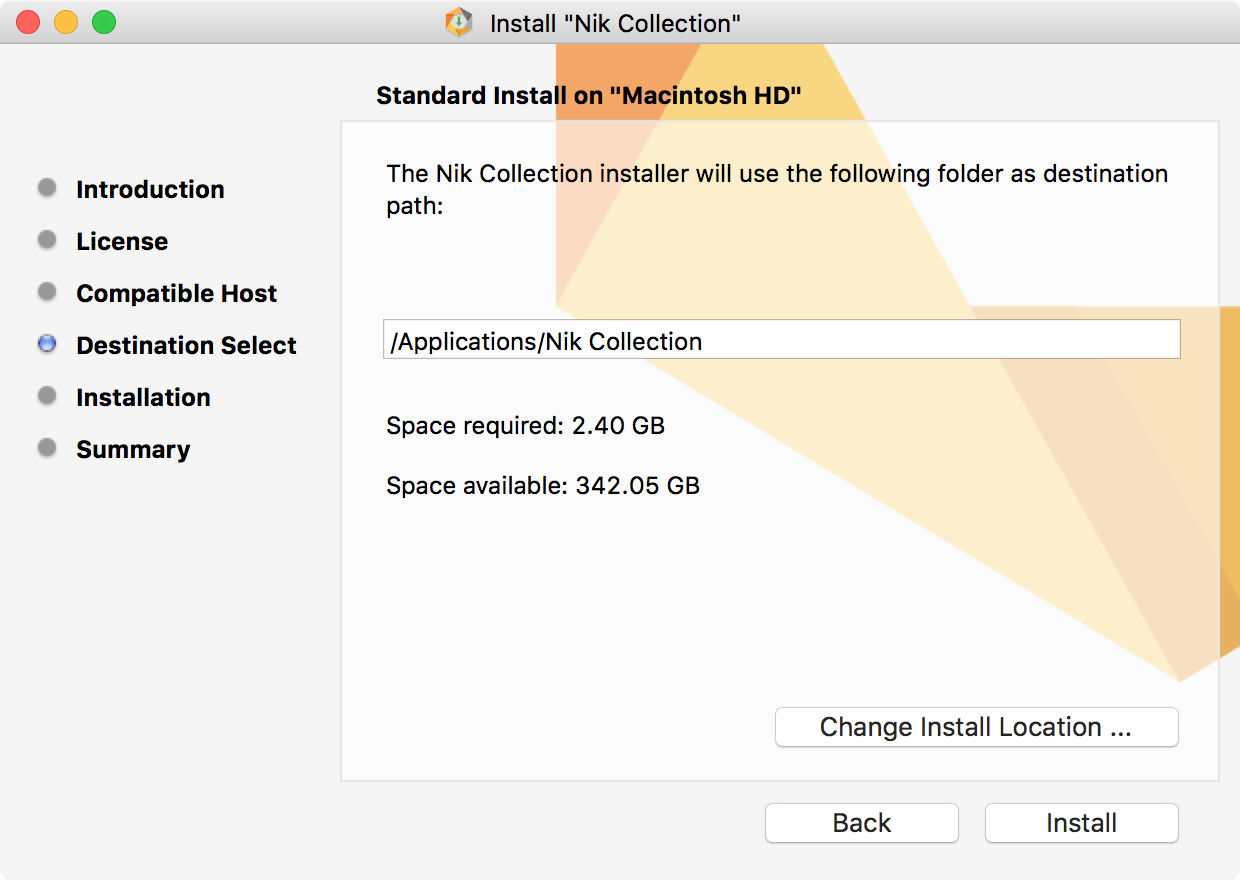Click the Summary step bullet
This screenshot has height=880, width=1240.
(47, 448)
